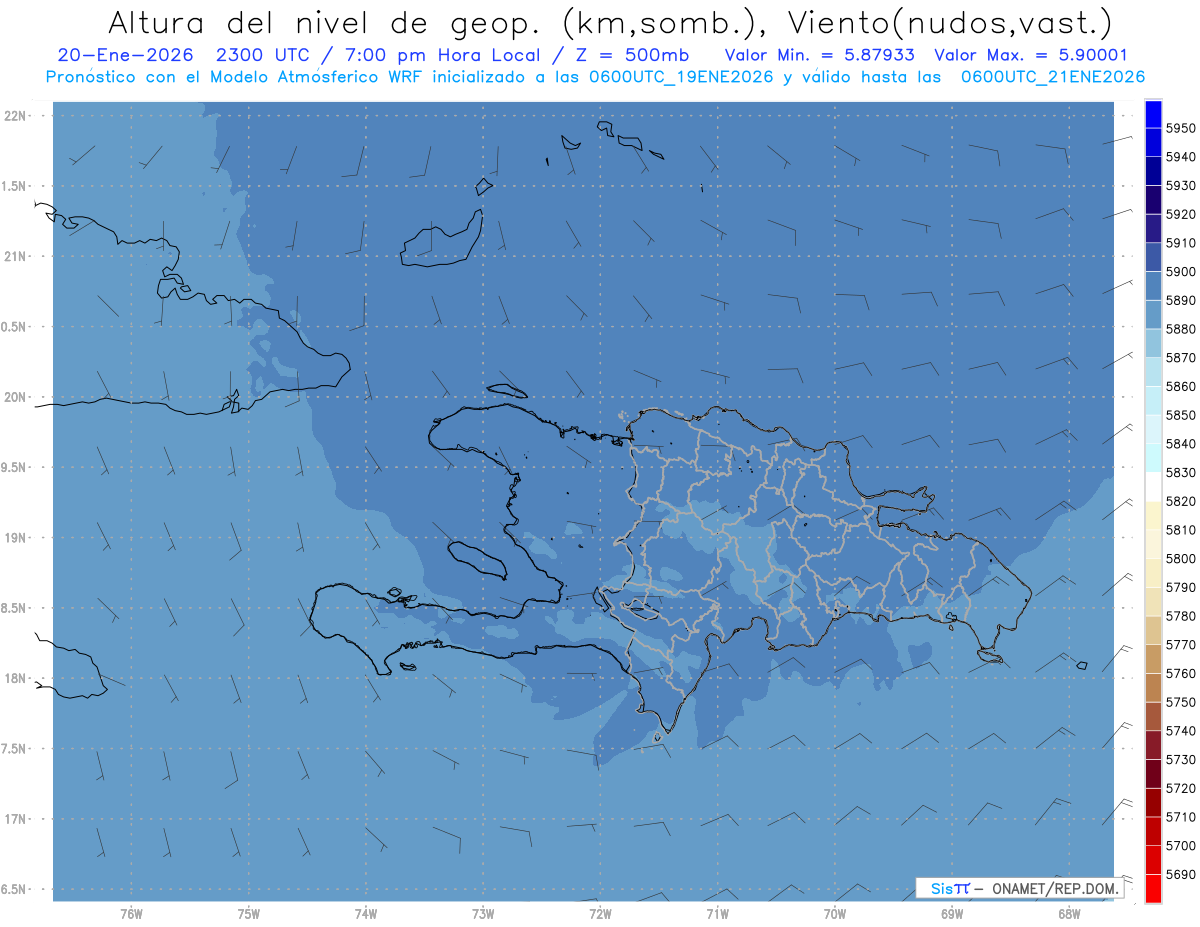Viewport: 1200px width, 927px height.
Task: Pick the white swatch between 5820 and 5830
Action: (x=1153, y=486)
